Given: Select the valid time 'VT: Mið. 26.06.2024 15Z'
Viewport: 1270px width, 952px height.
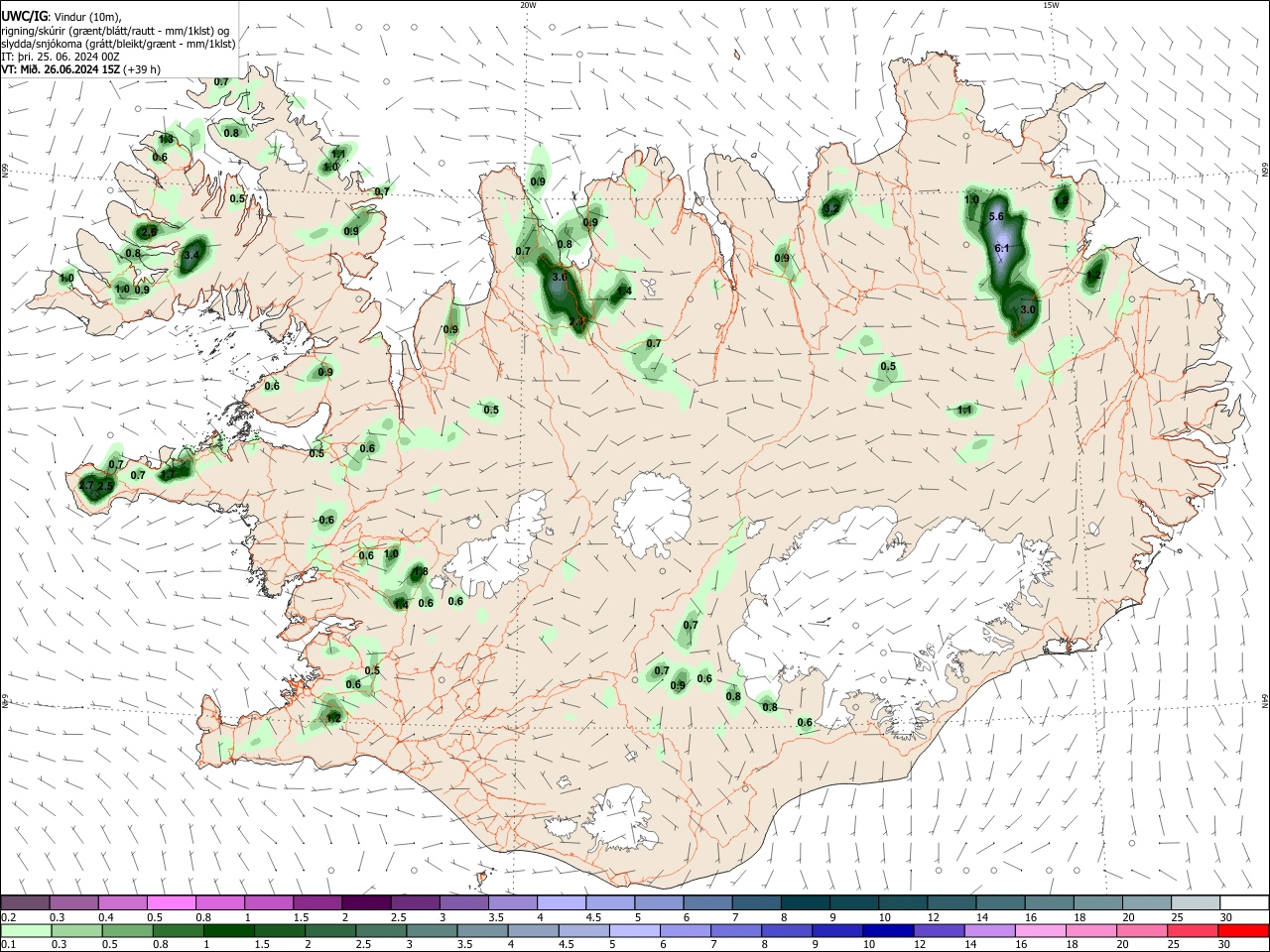Looking at the screenshot, I should (x=62, y=69).
